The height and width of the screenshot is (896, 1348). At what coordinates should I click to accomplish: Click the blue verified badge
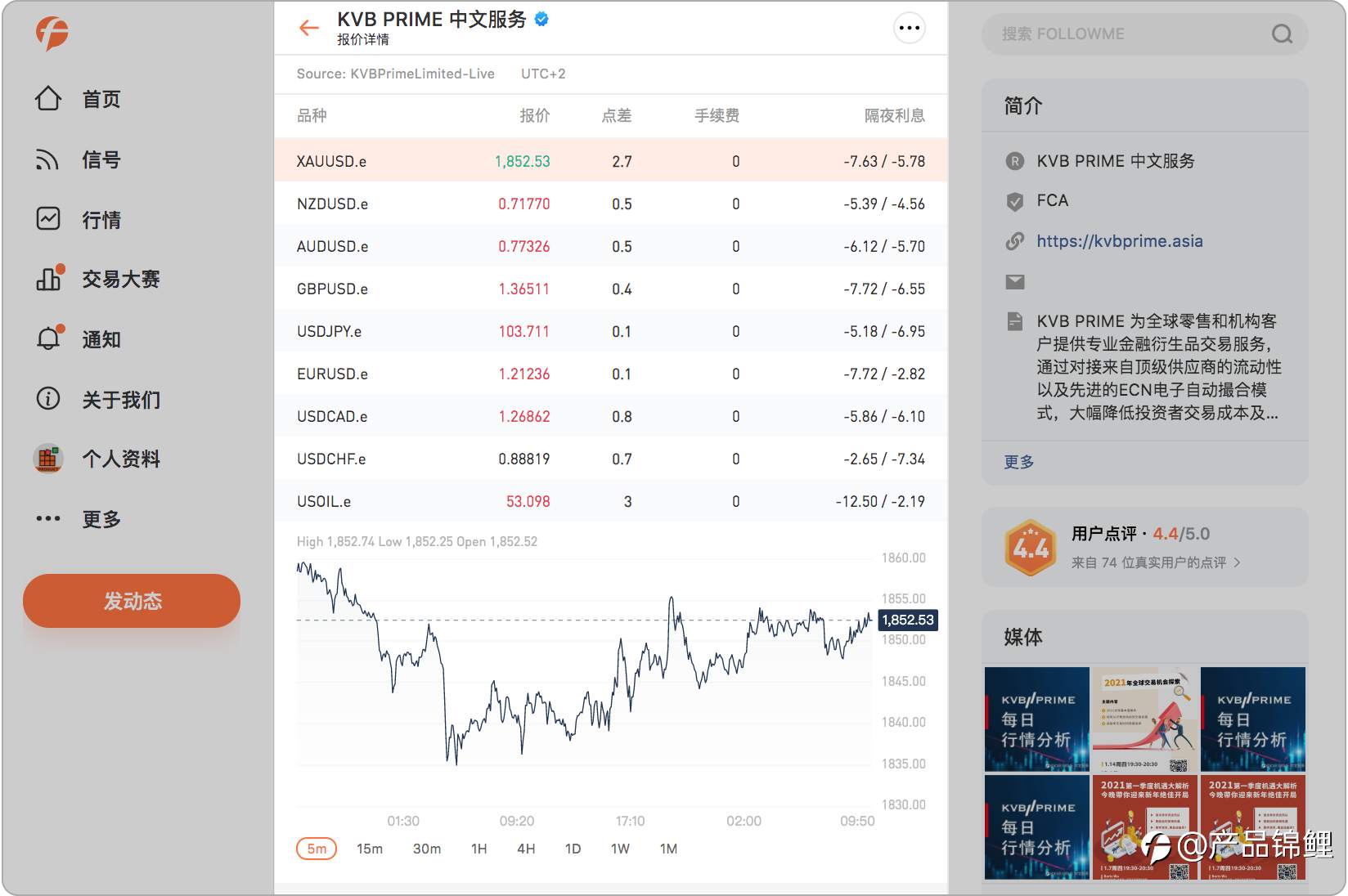(541, 19)
